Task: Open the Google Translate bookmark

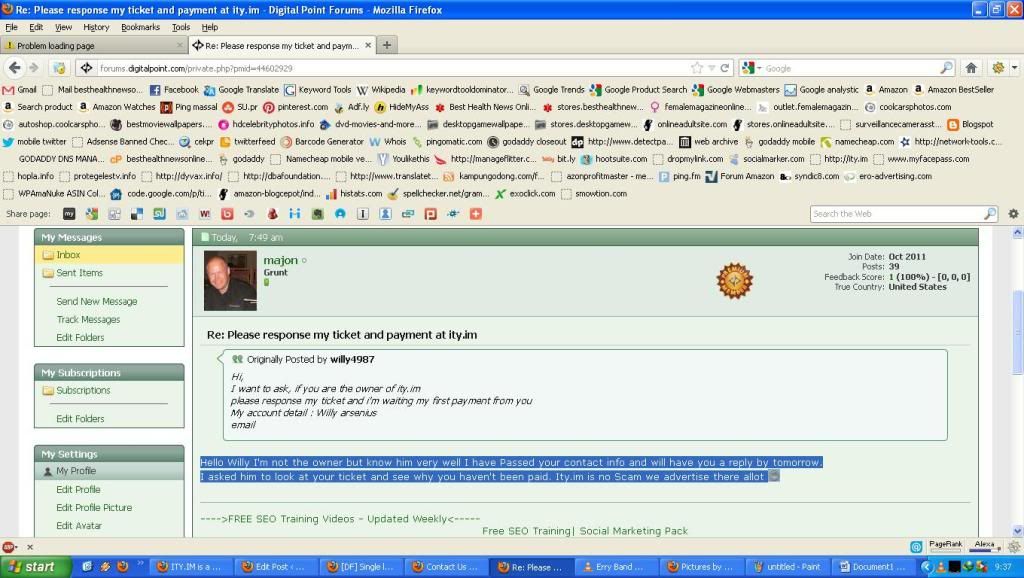Action: tap(241, 89)
